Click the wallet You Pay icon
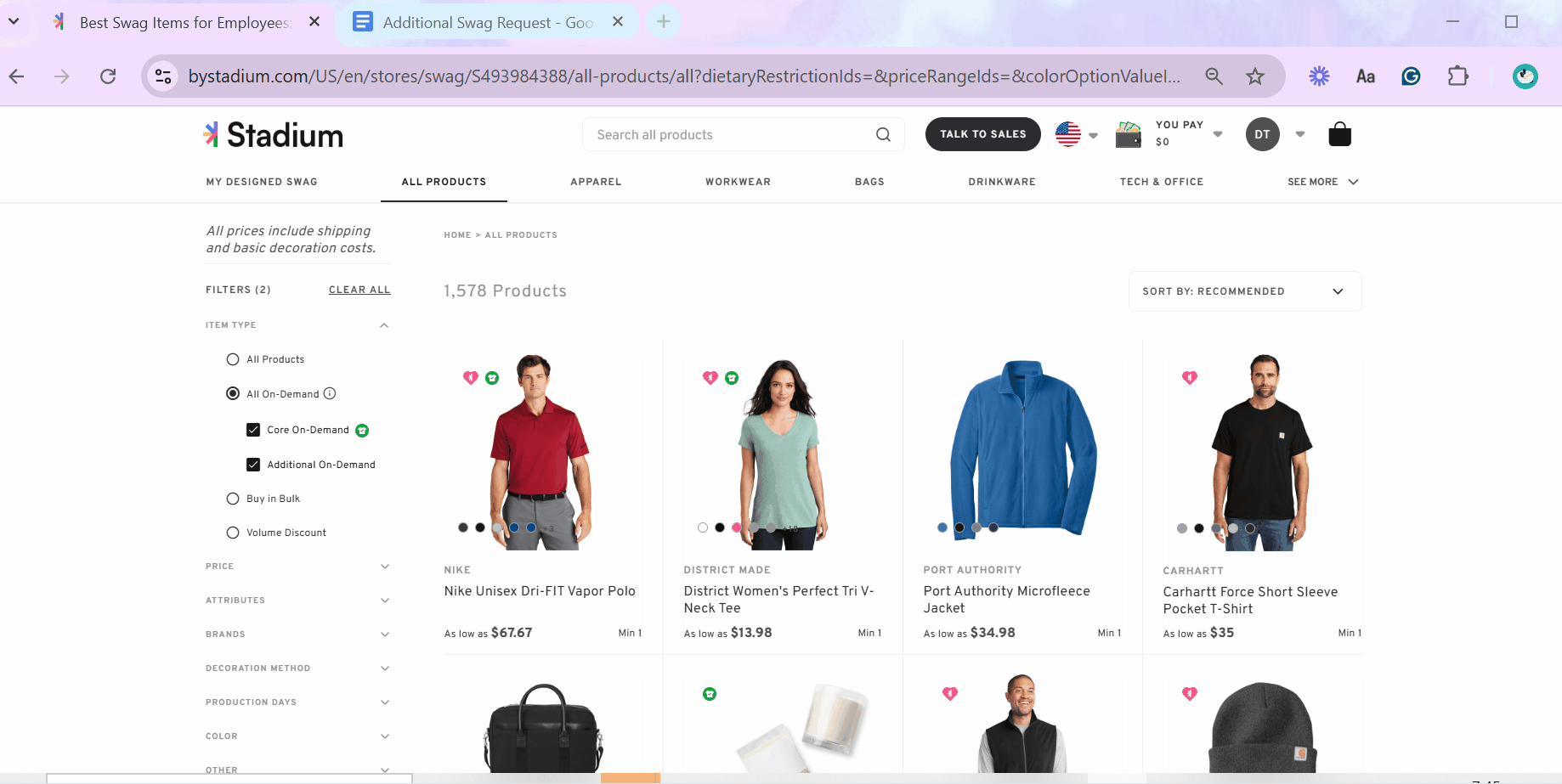Screen dimensions: 1562x784 pos(1128,134)
